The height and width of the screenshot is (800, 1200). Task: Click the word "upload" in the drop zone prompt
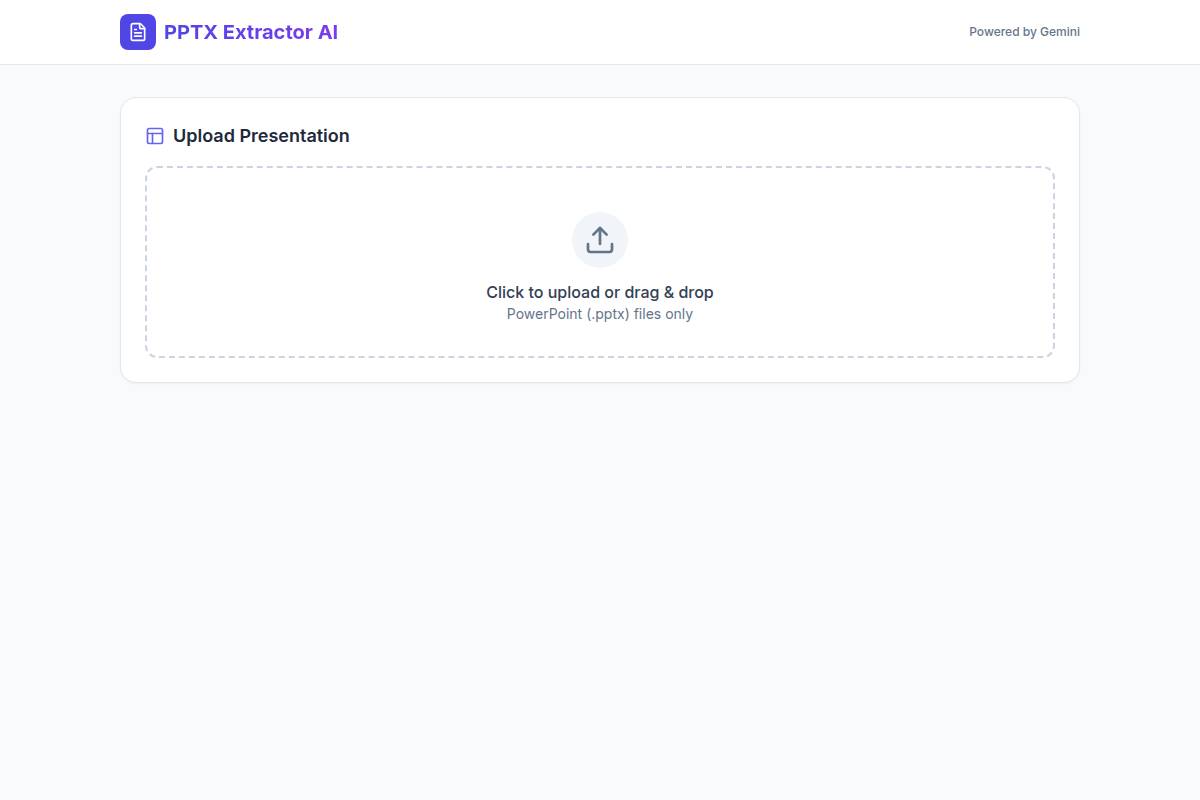click(574, 292)
